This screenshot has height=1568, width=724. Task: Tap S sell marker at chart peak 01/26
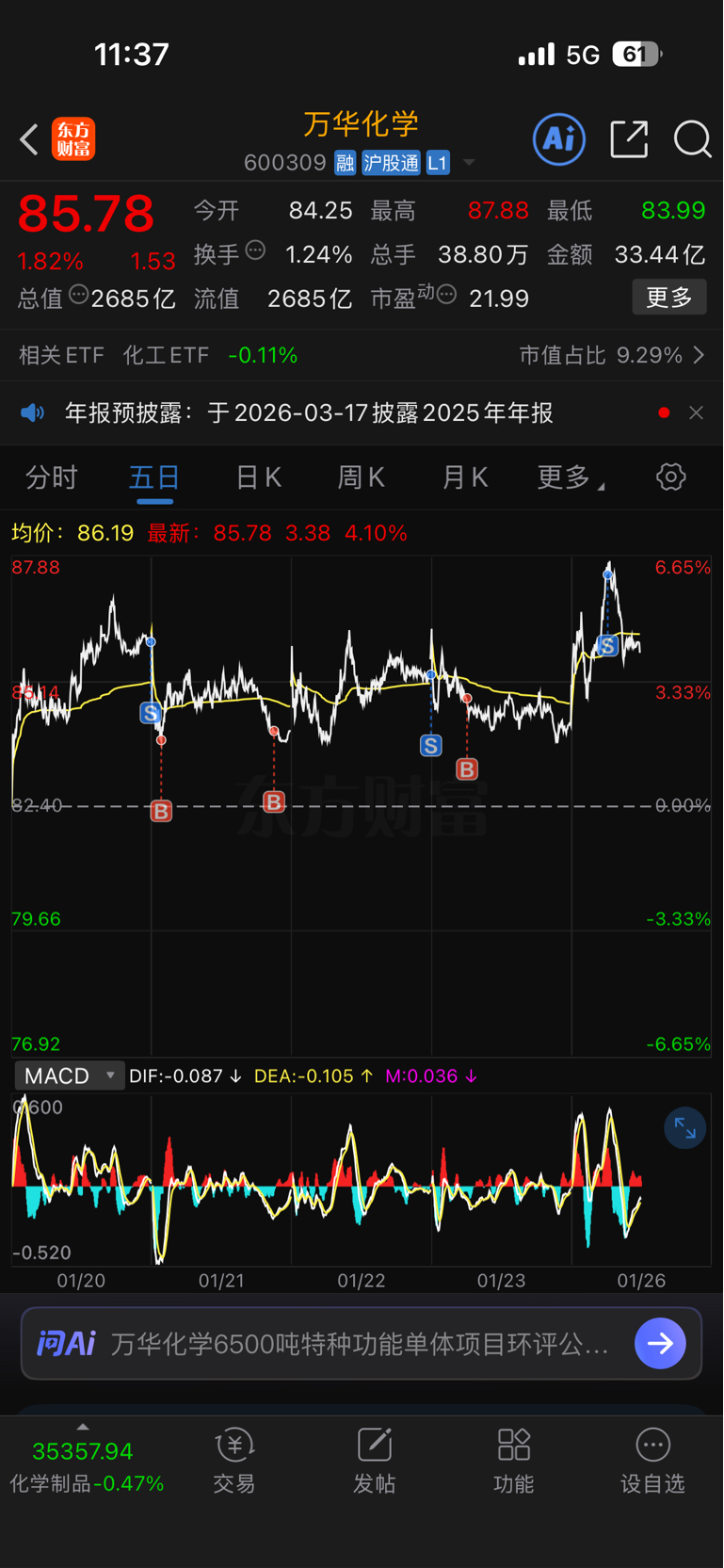click(608, 645)
